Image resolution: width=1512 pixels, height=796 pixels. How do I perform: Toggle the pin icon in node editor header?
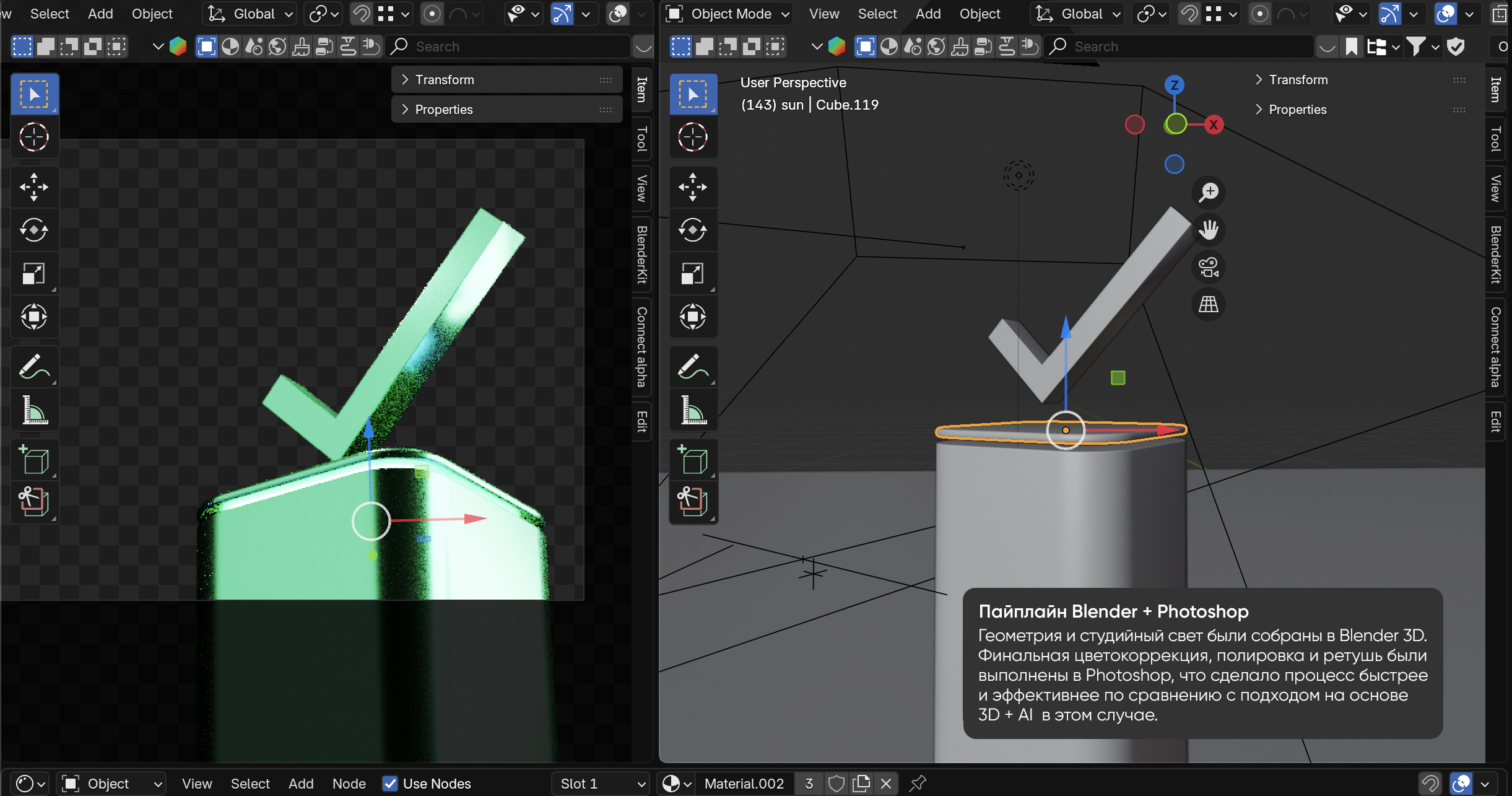[x=918, y=784]
